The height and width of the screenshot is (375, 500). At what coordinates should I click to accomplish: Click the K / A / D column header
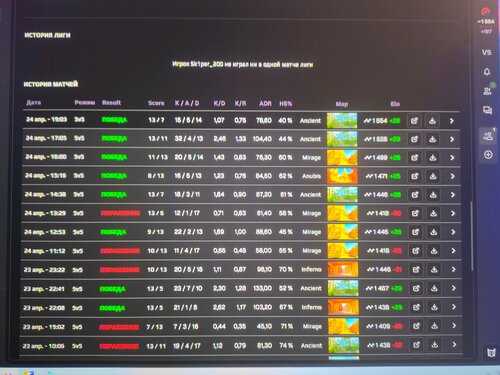coord(187,103)
